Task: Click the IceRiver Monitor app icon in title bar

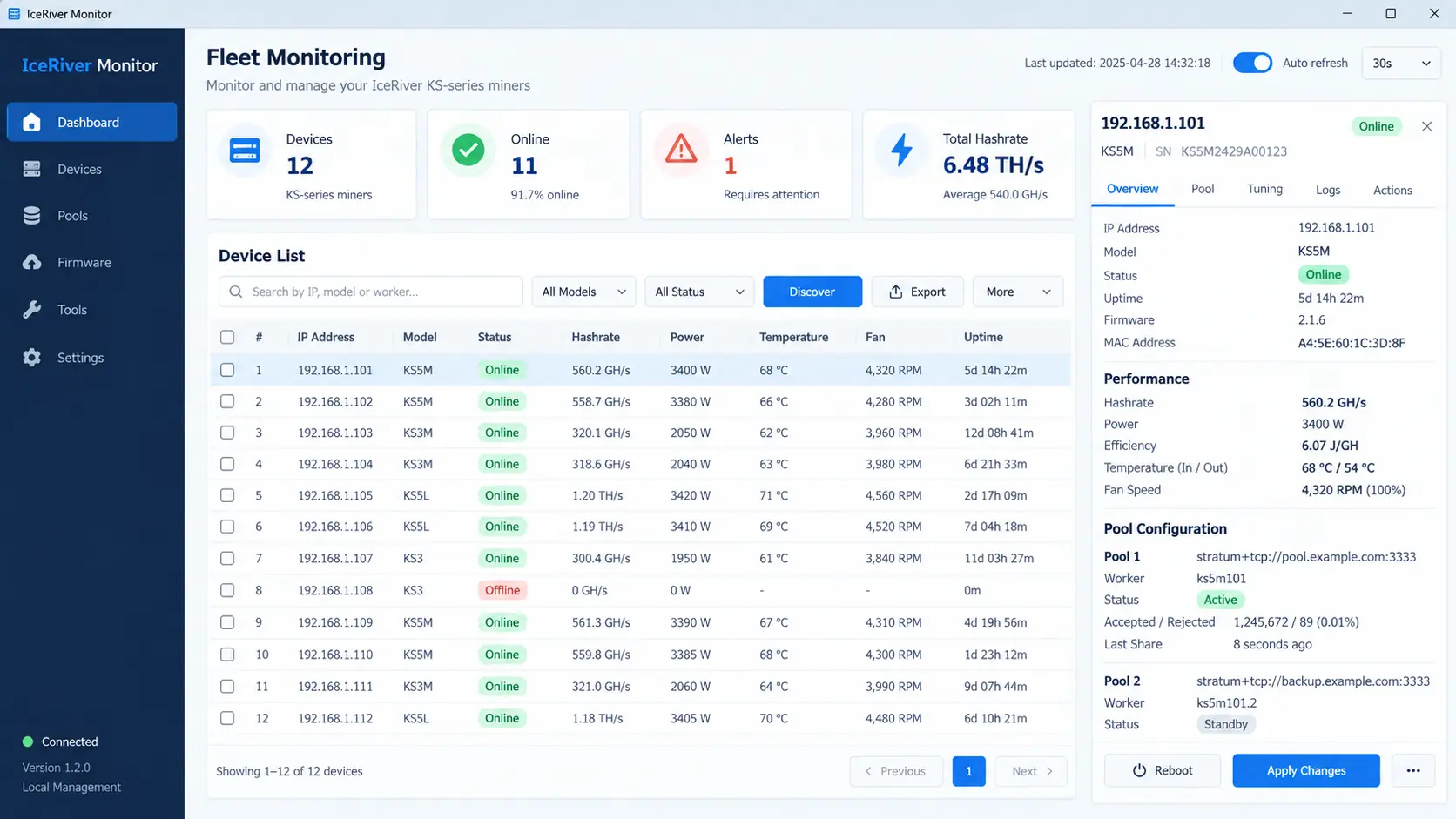Action: click(x=14, y=14)
